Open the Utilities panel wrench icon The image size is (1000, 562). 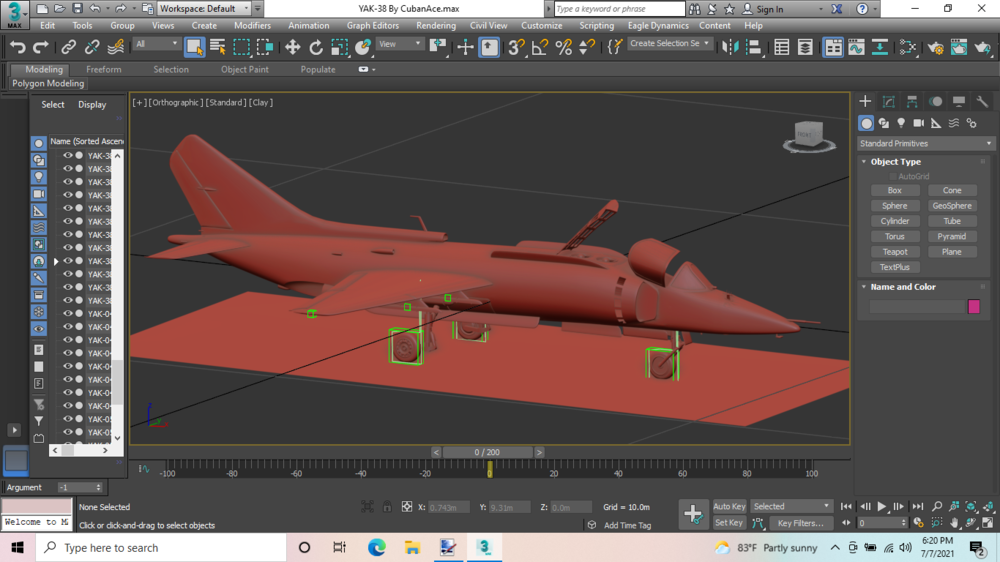[982, 102]
